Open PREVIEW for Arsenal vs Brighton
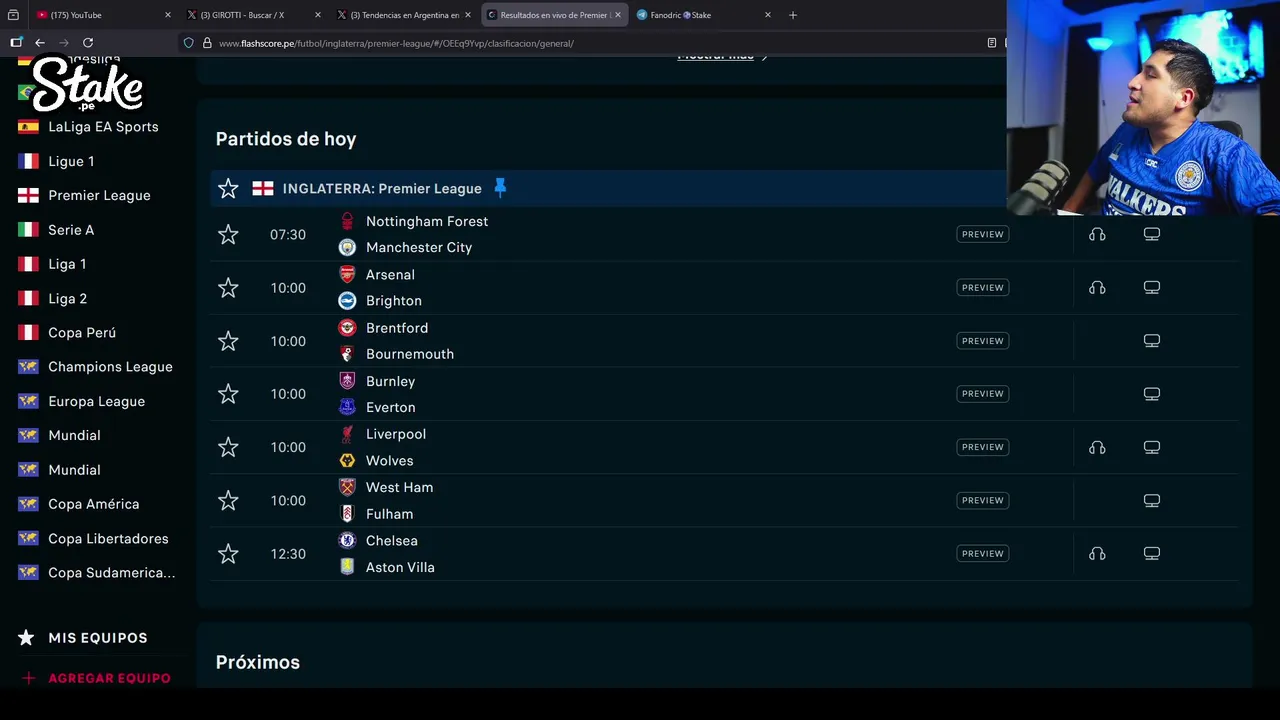 click(982, 288)
